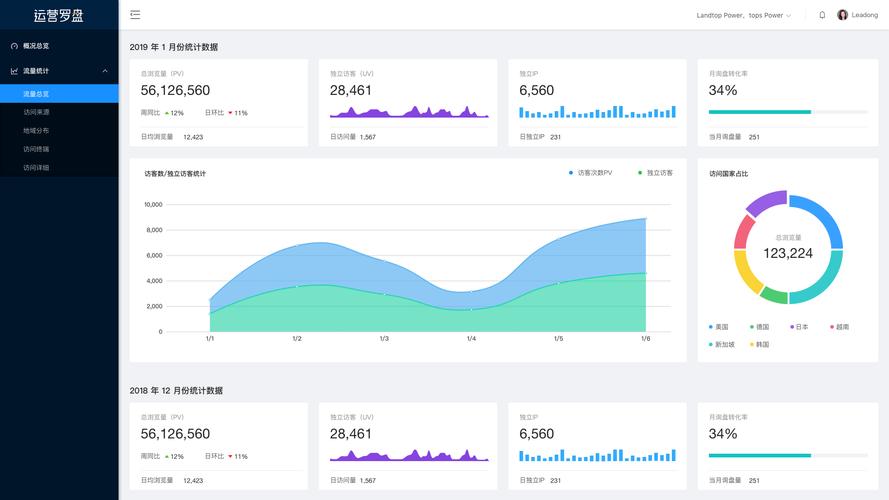The width and height of the screenshot is (889, 500).
Task: Click the Leadong username link
Action: [x=864, y=15]
